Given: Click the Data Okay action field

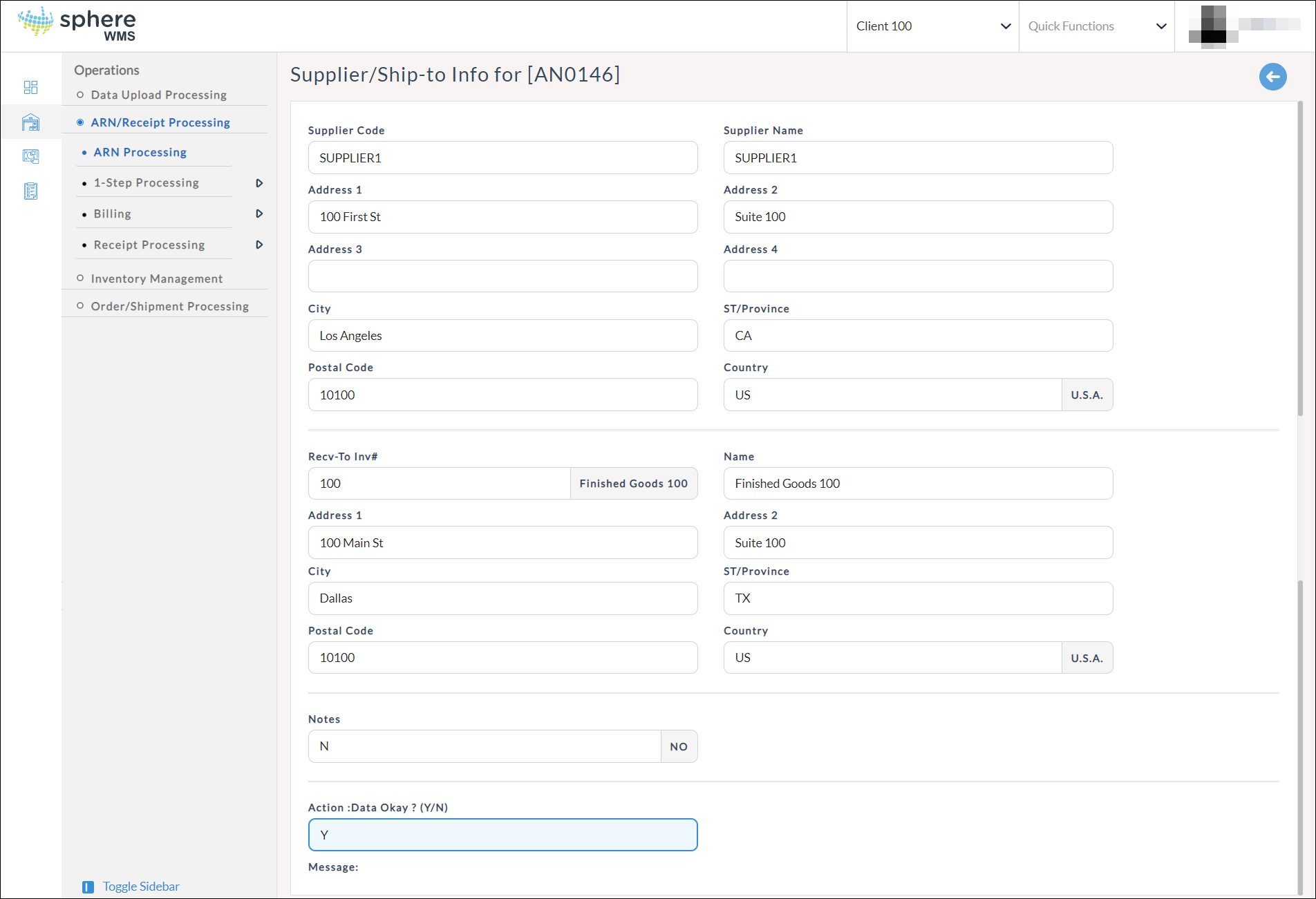Looking at the screenshot, I should pos(502,835).
